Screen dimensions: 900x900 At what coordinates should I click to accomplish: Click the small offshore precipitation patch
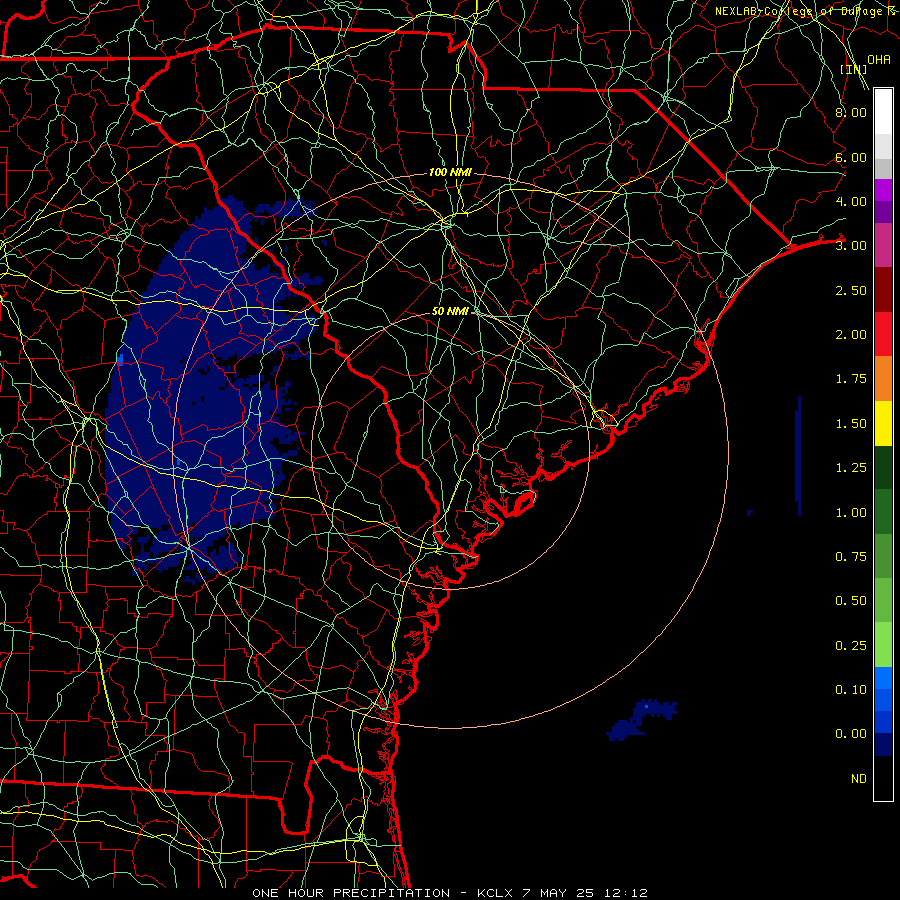tap(643, 719)
